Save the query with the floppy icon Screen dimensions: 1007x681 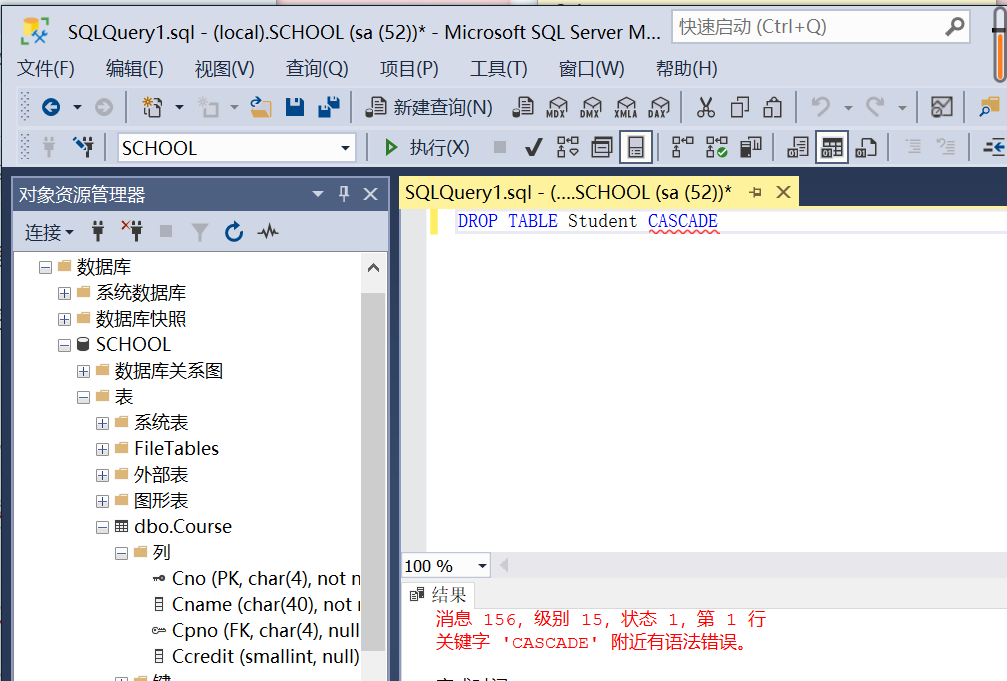(295, 107)
